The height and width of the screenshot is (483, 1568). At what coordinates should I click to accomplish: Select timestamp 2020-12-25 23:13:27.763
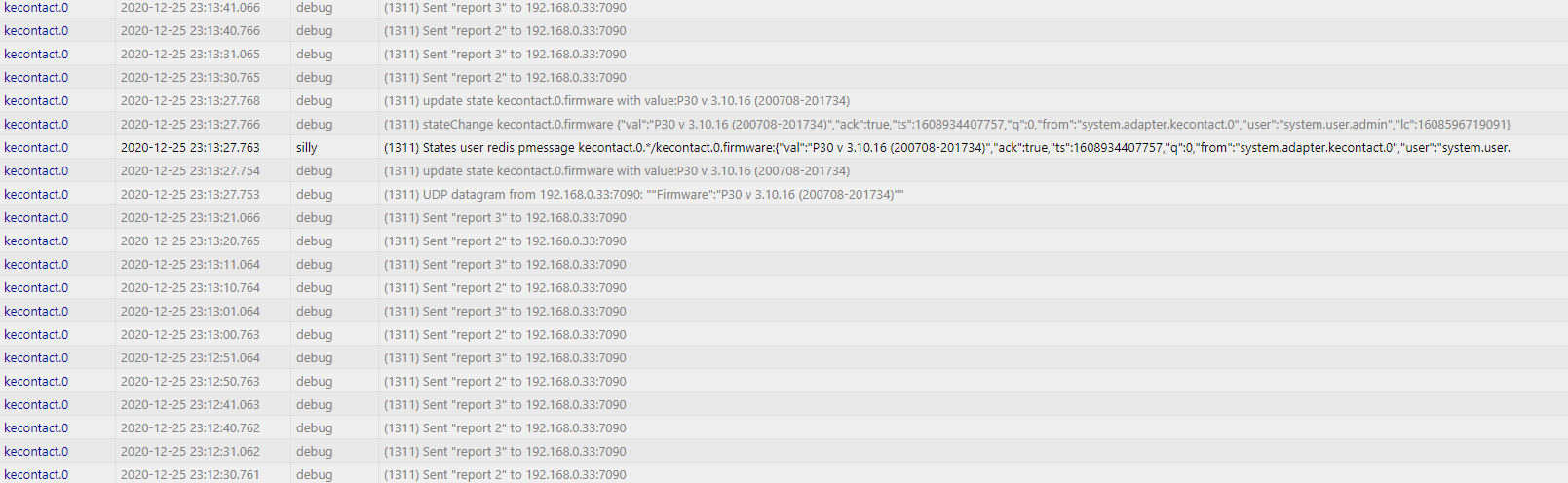pos(190,148)
